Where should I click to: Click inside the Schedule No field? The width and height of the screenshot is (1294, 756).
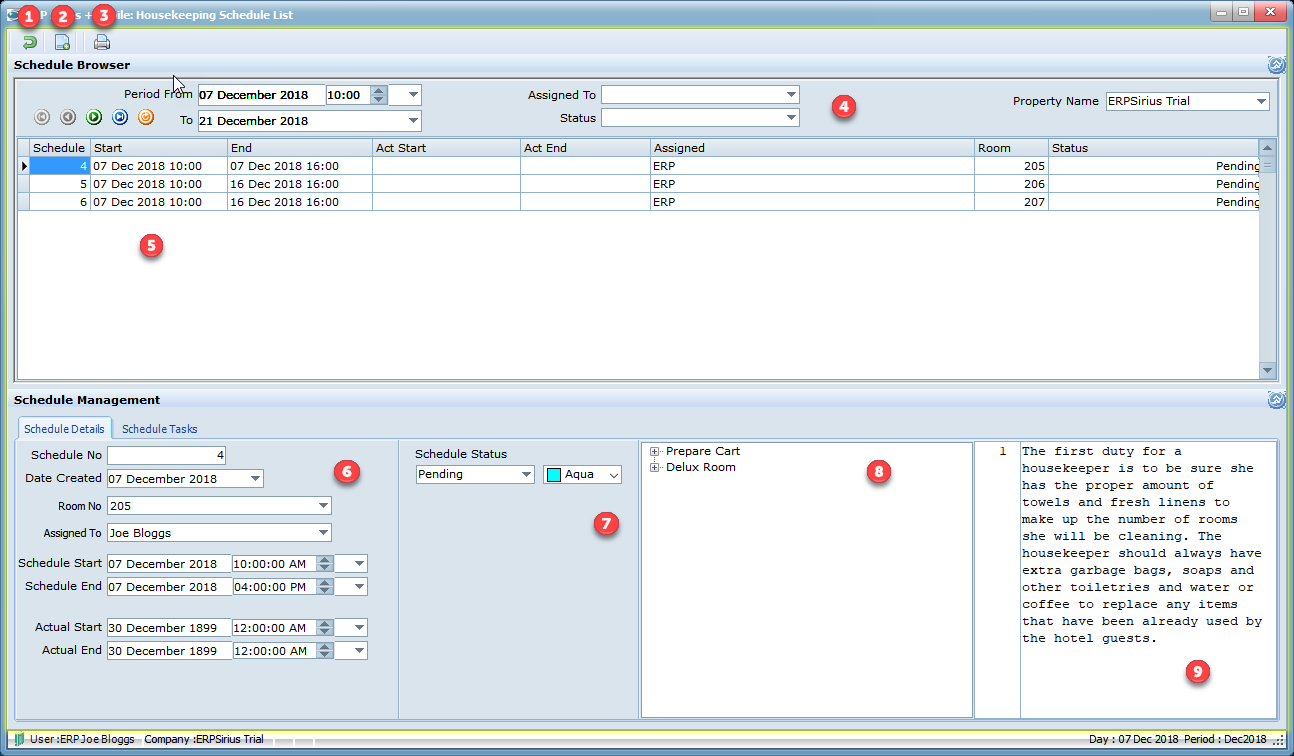click(167, 455)
